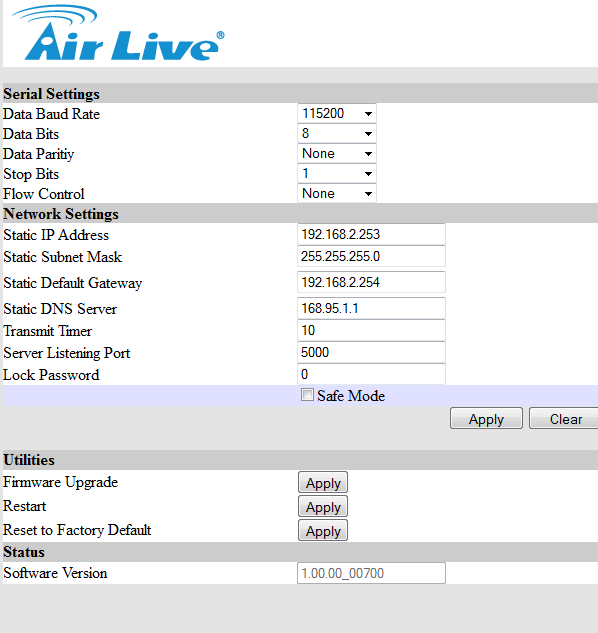Click the Software Version field
This screenshot has height=633, width=598.
point(371,573)
